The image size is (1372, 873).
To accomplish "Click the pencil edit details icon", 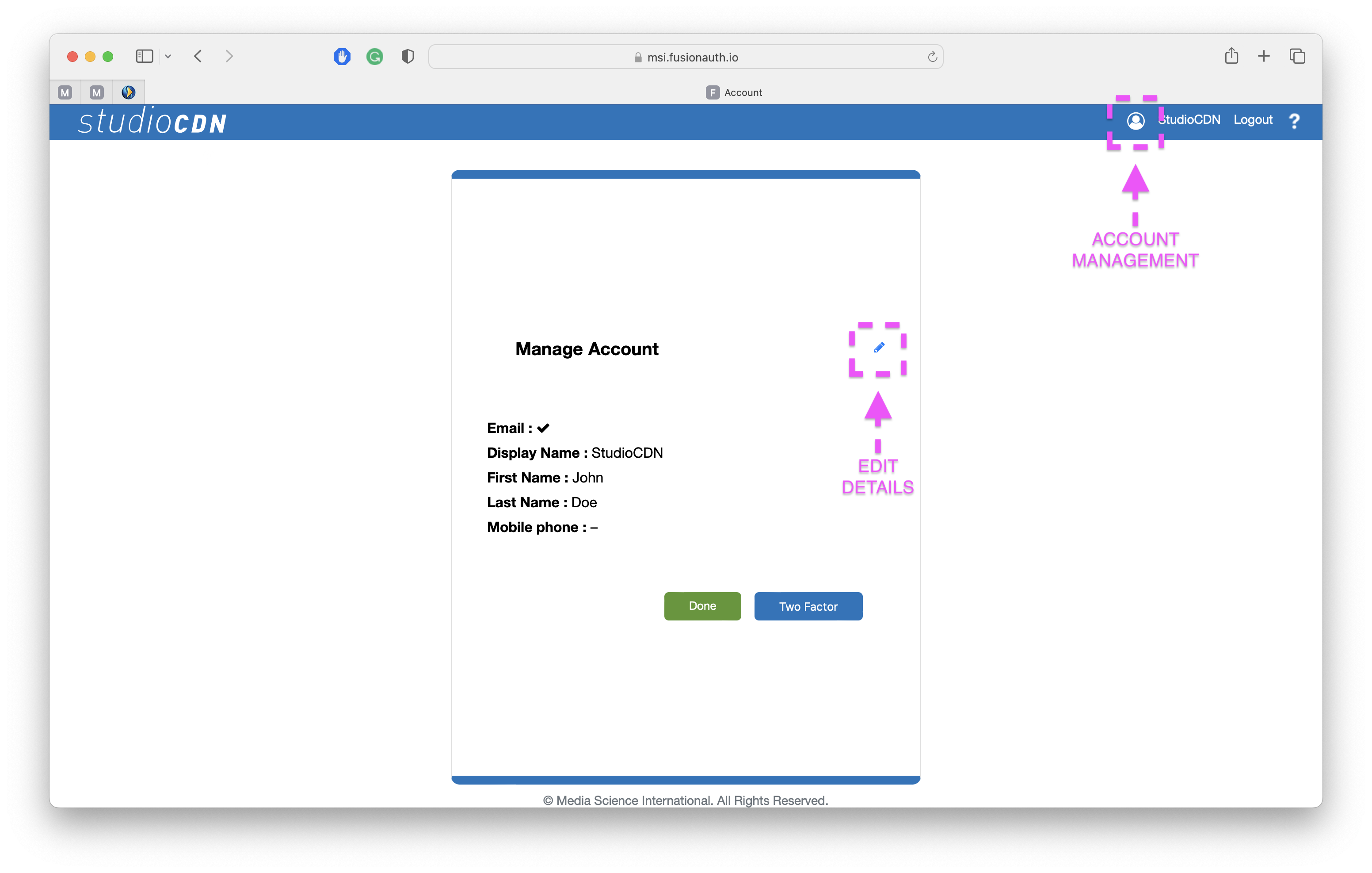I will point(879,347).
